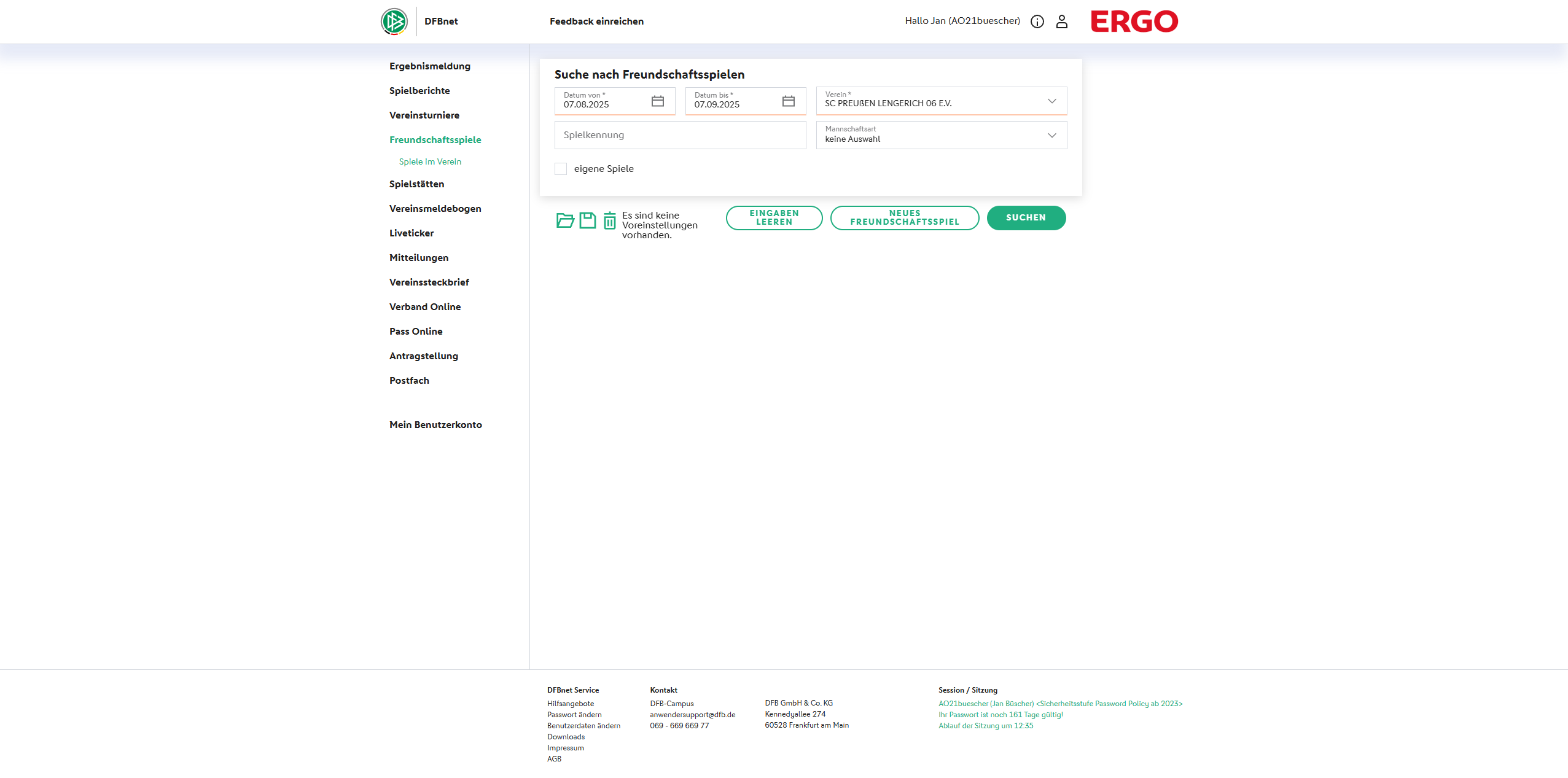1568x778 pixels.
Task: Click NEUES FREUNDSCHAFTSSPIEL button
Action: pyautogui.click(x=904, y=218)
